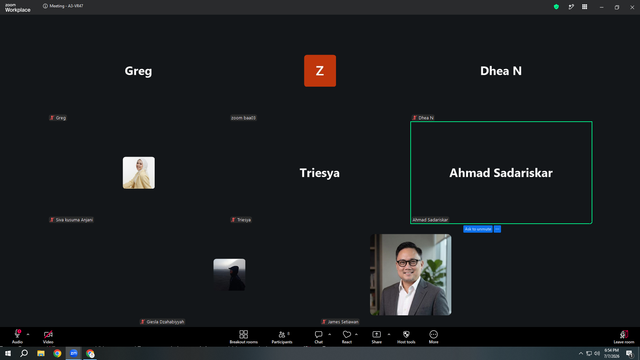Click the 'Giesla Dzahabiyyah' name label

click(162, 322)
